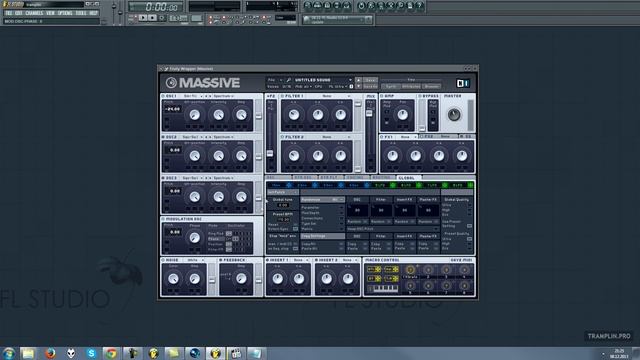Click the OSC1 filter routing fader
The height and width of the screenshot is (360, 640).
(x=258, y=116)
